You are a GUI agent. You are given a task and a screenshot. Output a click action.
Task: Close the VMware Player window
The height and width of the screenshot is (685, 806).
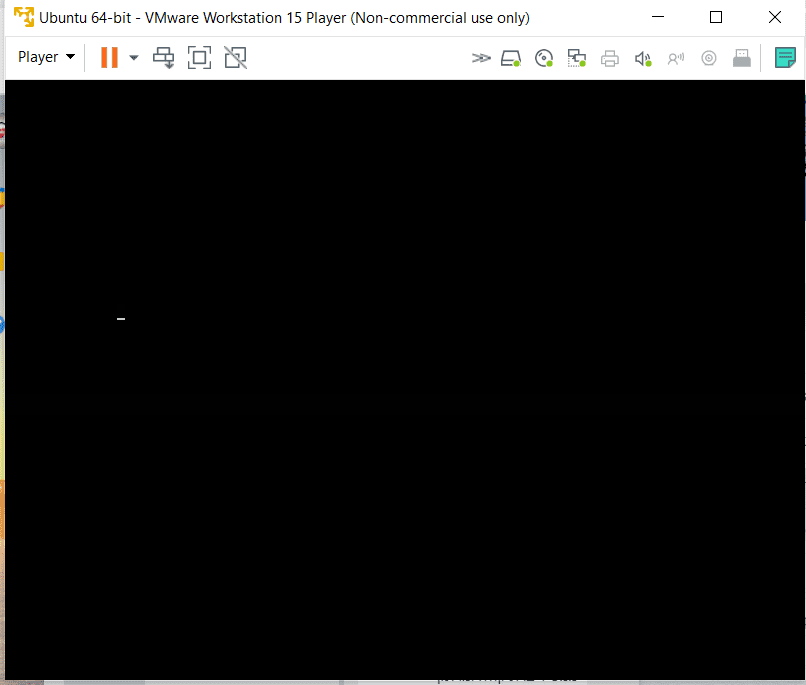tap(775, 17)
